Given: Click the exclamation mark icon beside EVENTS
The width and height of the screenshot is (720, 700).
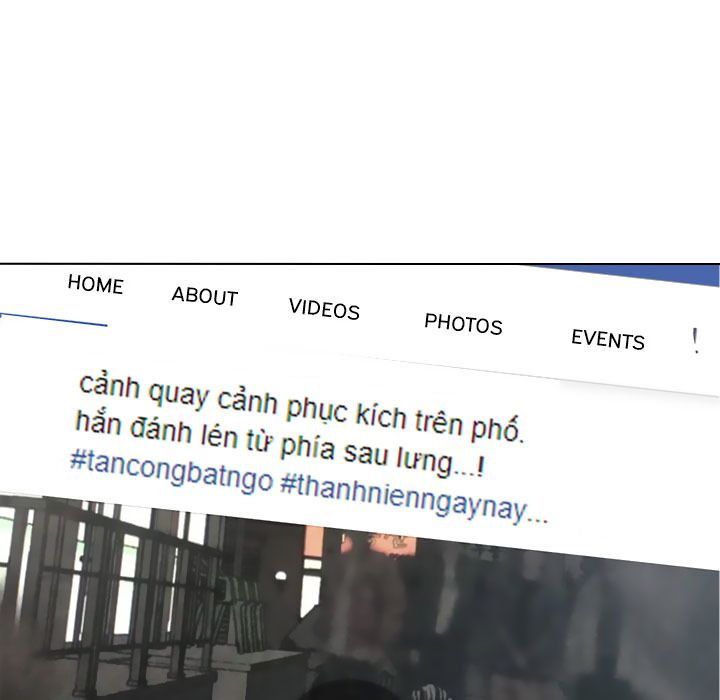Looking at the screenshot, I should click(x=695, y=342).
